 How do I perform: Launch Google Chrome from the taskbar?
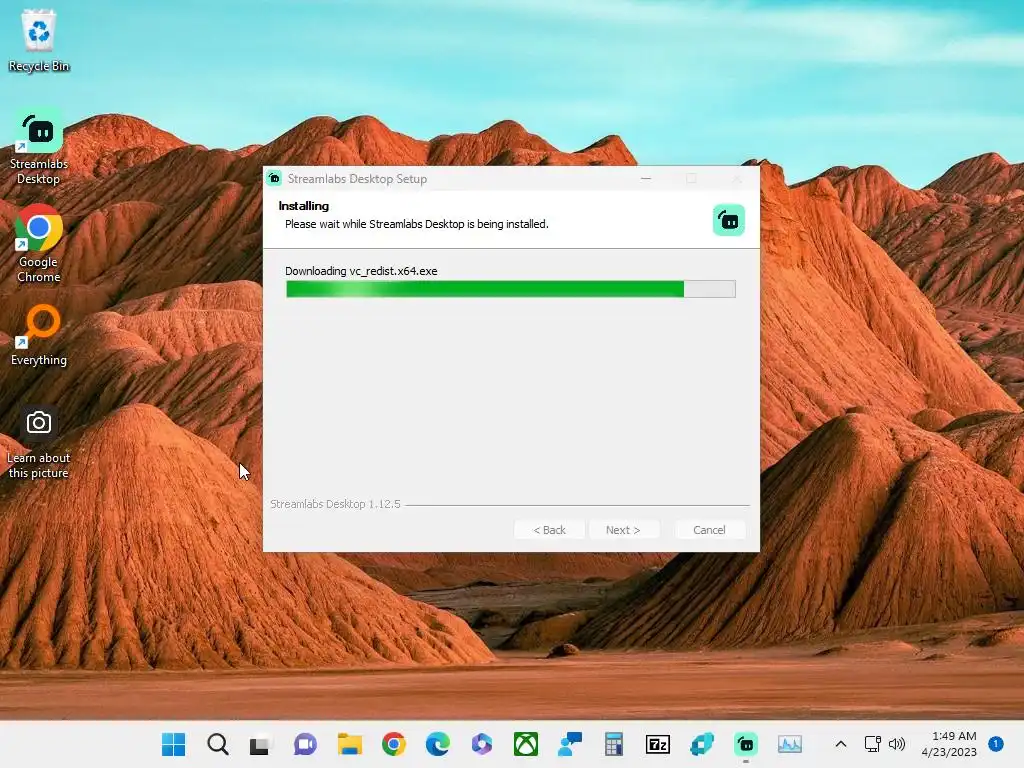[x=394, y=744]
